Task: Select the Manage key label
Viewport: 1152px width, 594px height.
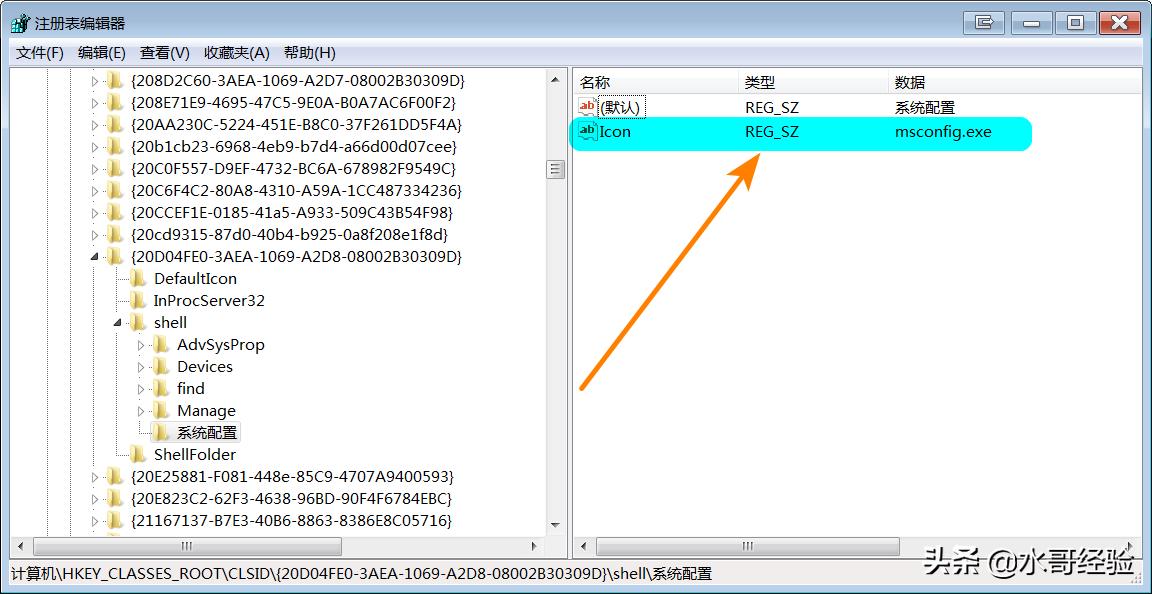Action: [x=206, y=411]
